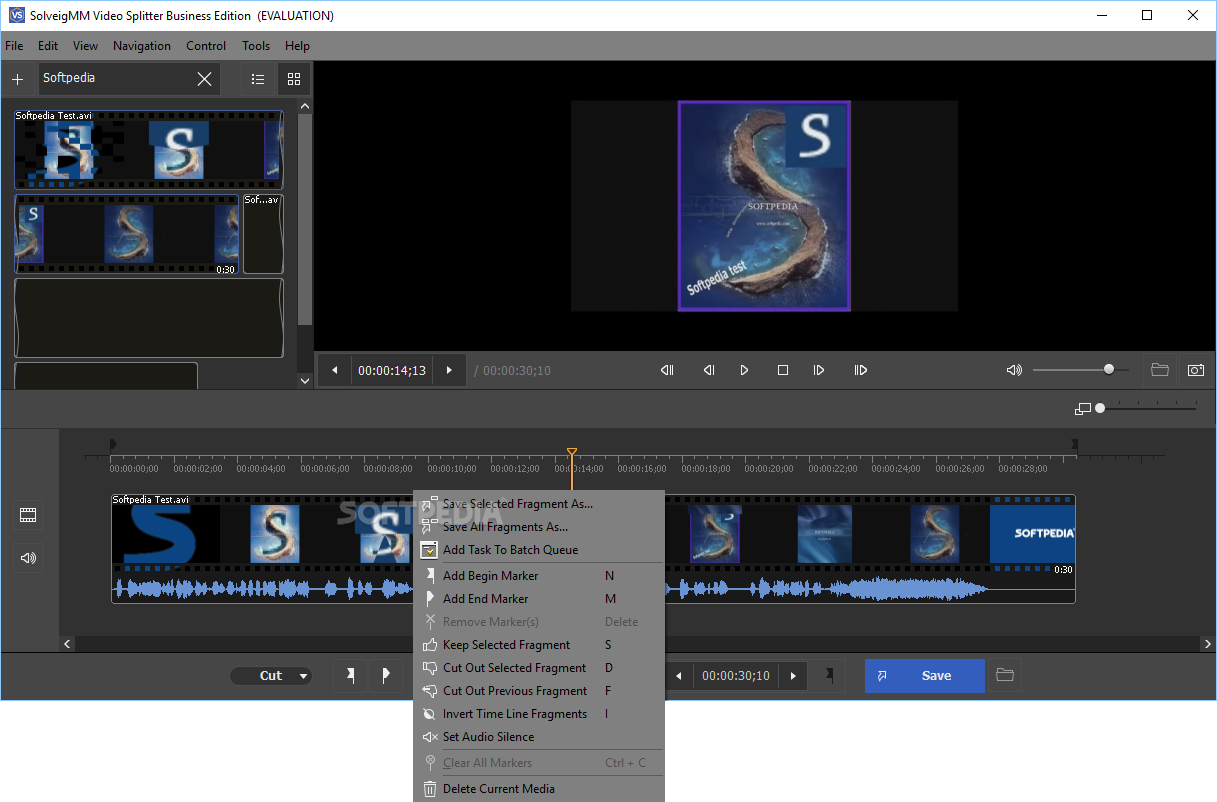Open output folder icon beside Save
This screenshot has height=802, width=1217.
(1005, 676)
